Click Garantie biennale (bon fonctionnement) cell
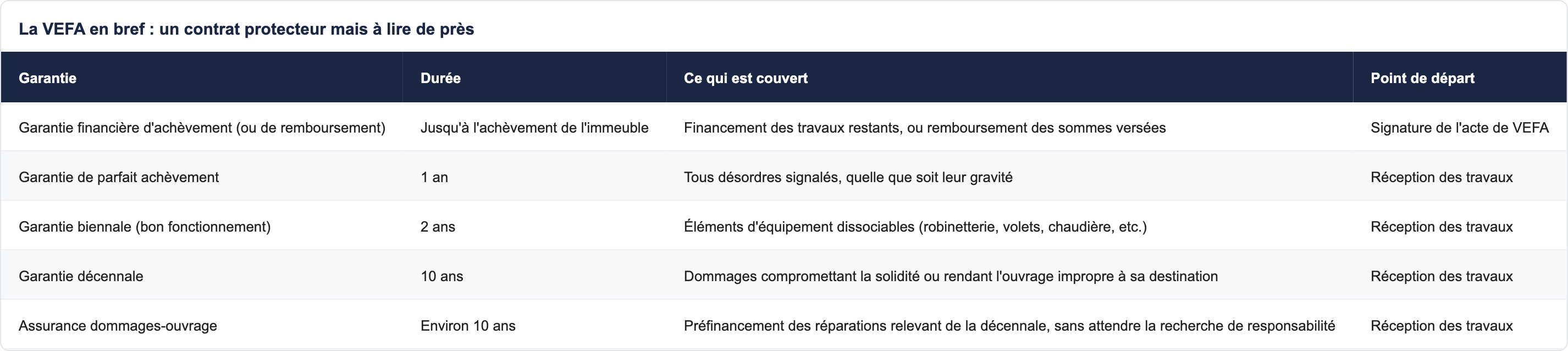Screen dimensions: 1568x351 tap(201, 227)
